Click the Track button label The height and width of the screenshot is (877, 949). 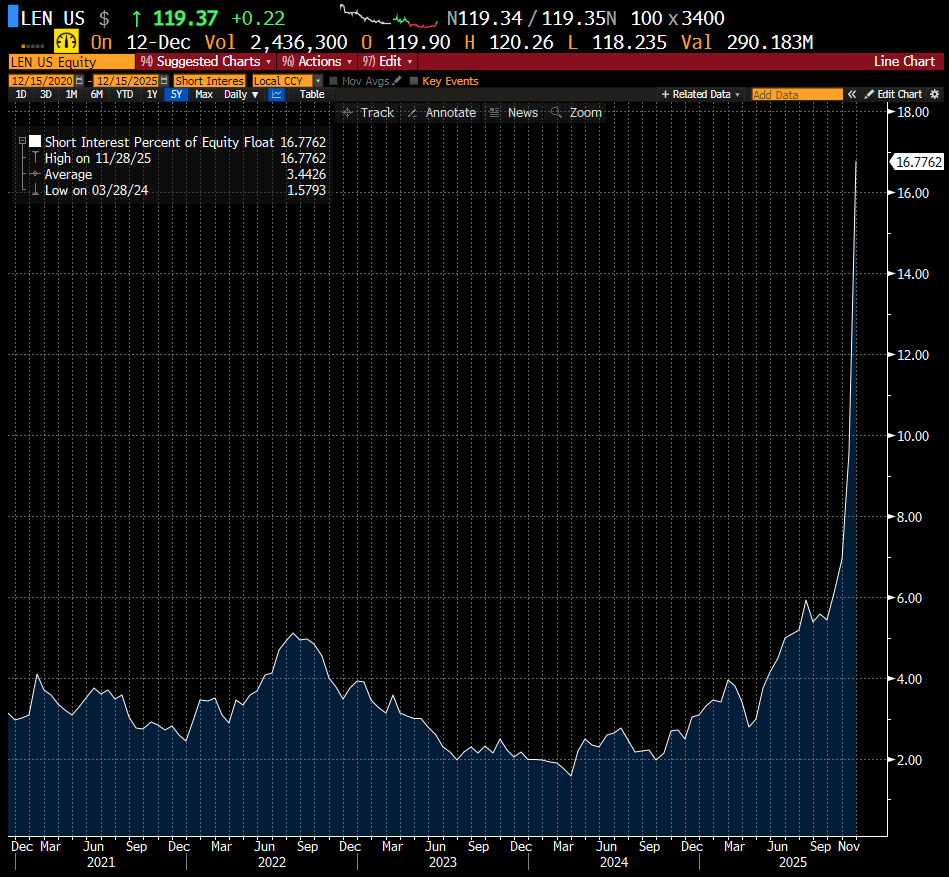378,113
